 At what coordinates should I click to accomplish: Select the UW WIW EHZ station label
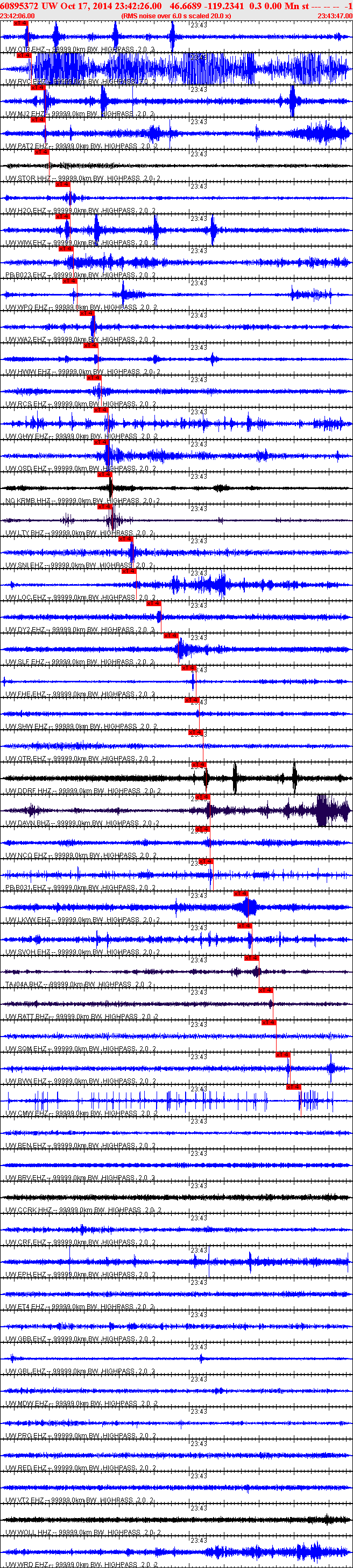[x=81, y=243]
